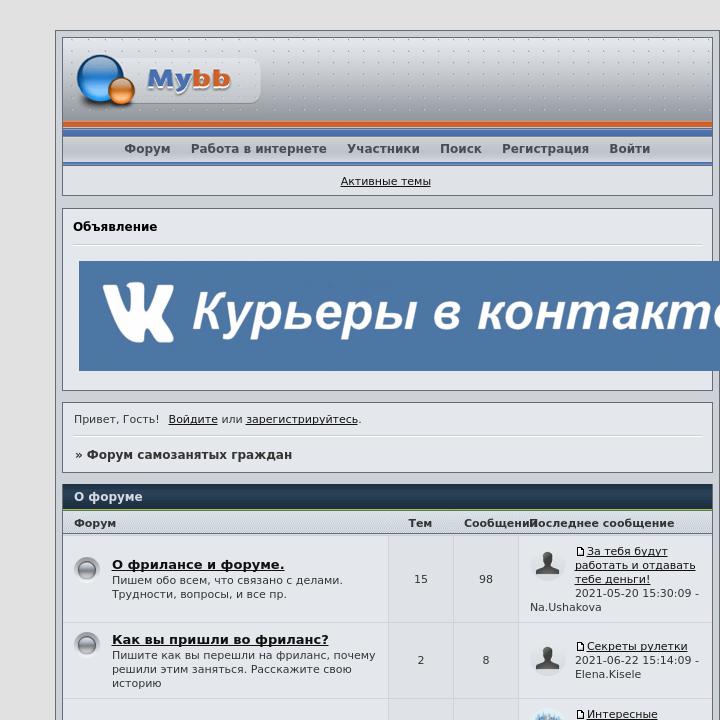Click topic count 2
The height and width of the screenshot is (720, 720).
[x=421, y=660]
